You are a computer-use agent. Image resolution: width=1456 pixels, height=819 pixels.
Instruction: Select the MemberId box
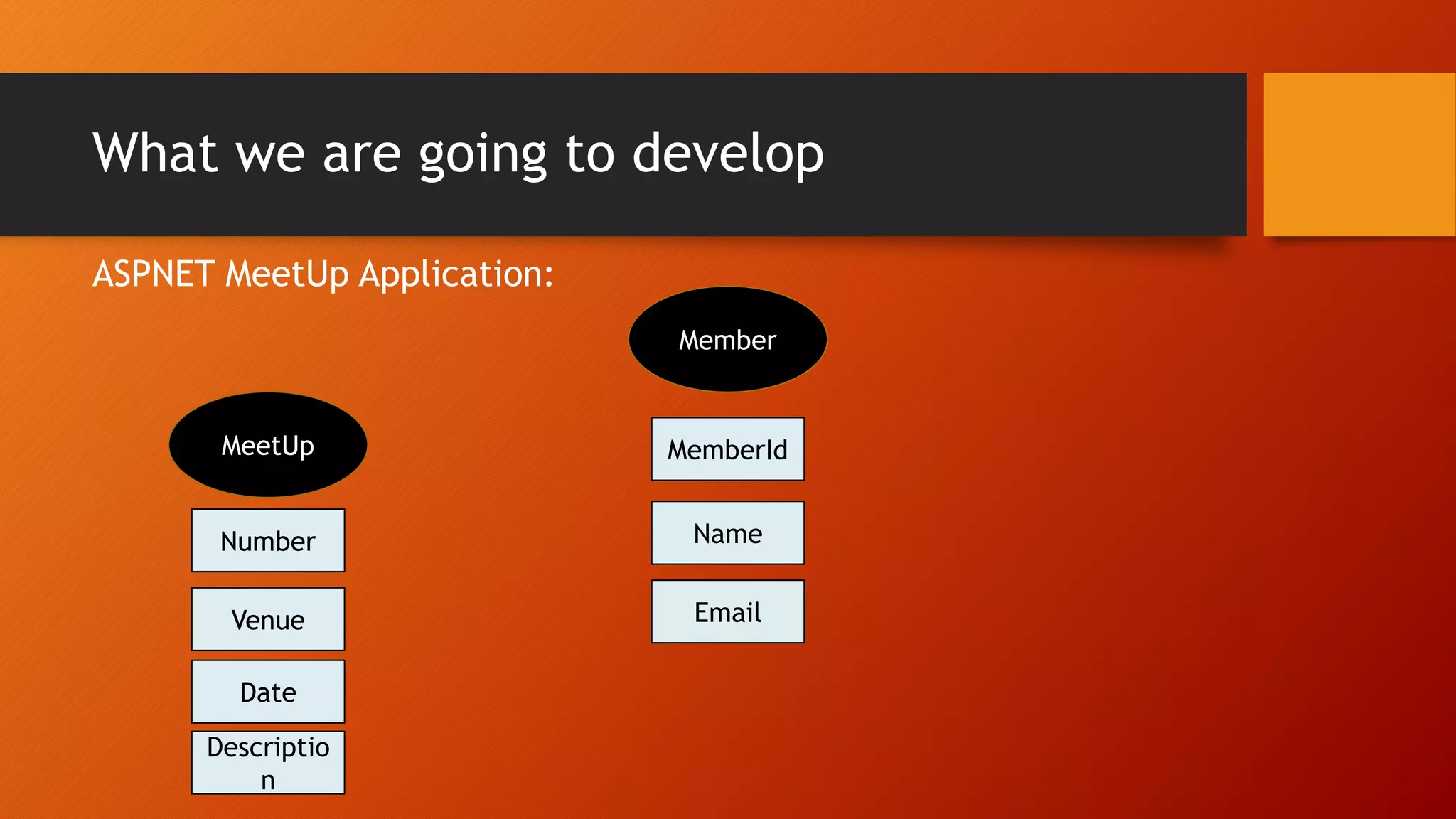pyautogui.click(x=727, y=449)
